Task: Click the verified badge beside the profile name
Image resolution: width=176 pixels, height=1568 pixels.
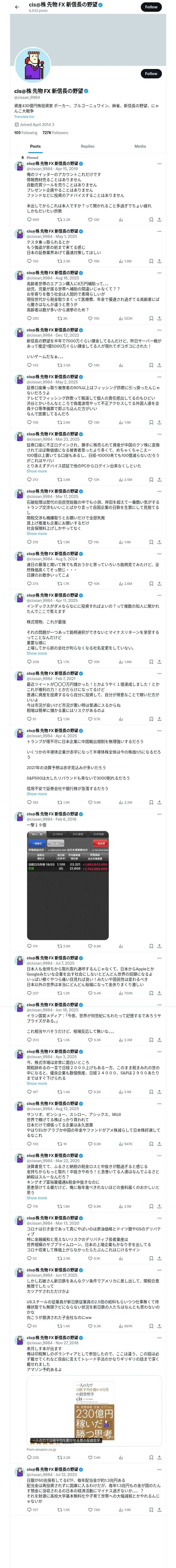Action: pyautogui.click(x=86, y=91)
